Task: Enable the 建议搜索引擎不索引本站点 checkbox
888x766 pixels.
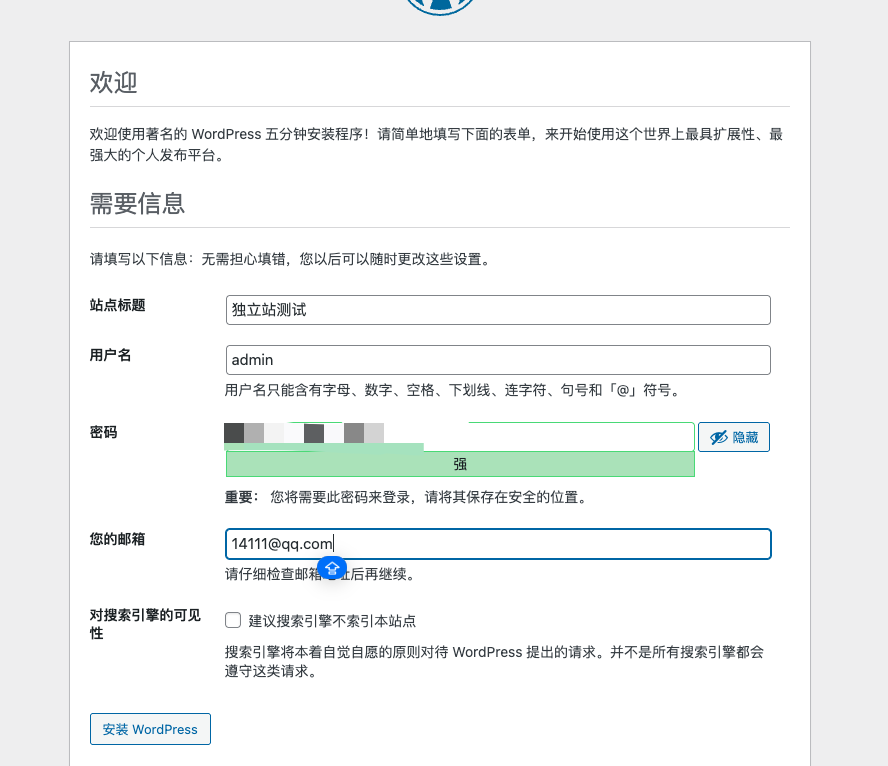Action: pyautogui.click(x=233, y=621)
